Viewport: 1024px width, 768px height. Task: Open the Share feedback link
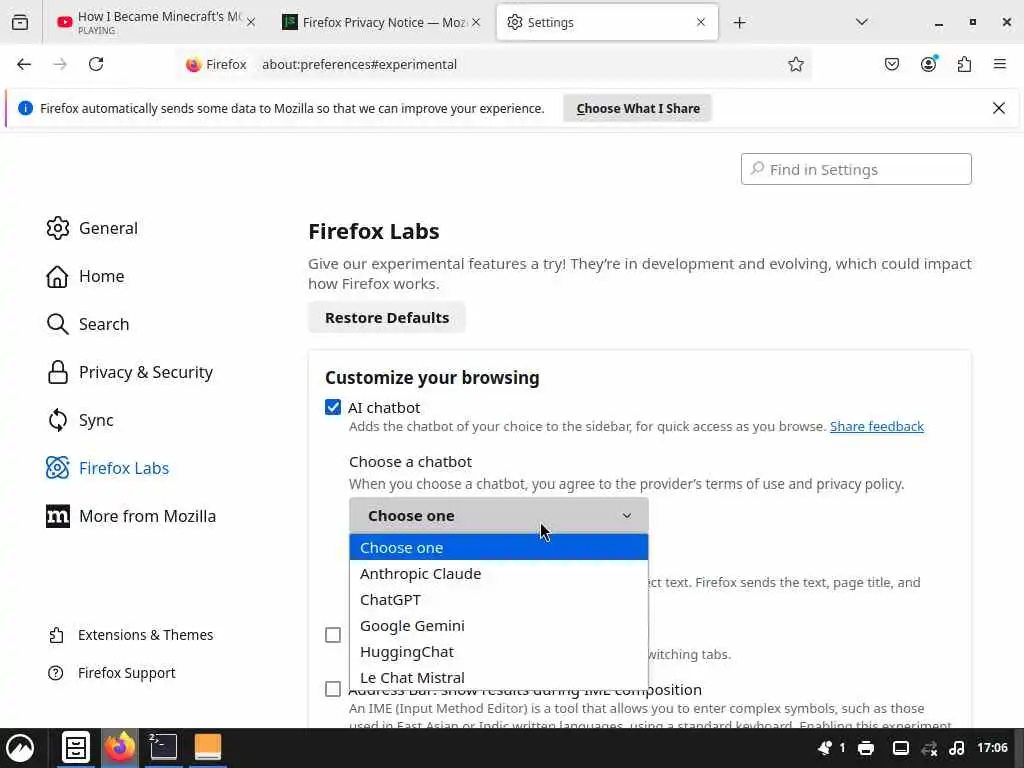[x=876, y=426]
